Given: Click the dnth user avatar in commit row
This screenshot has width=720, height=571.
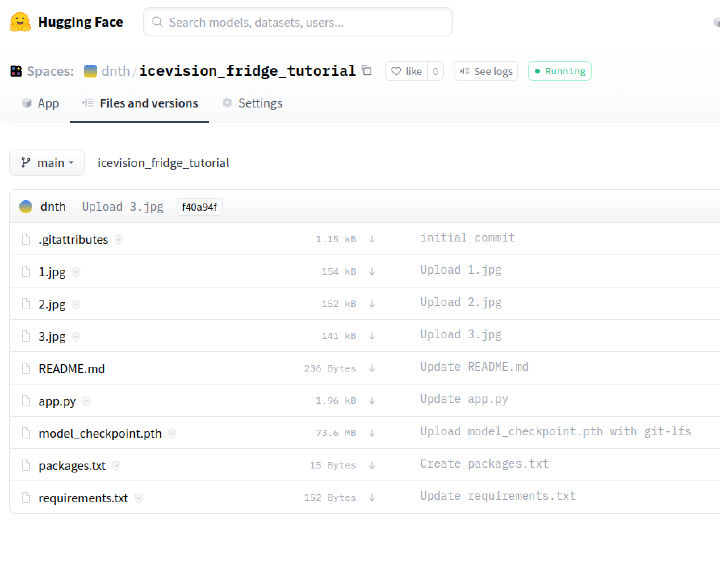Looking at the screenshot, I should [x=26, y=207].
